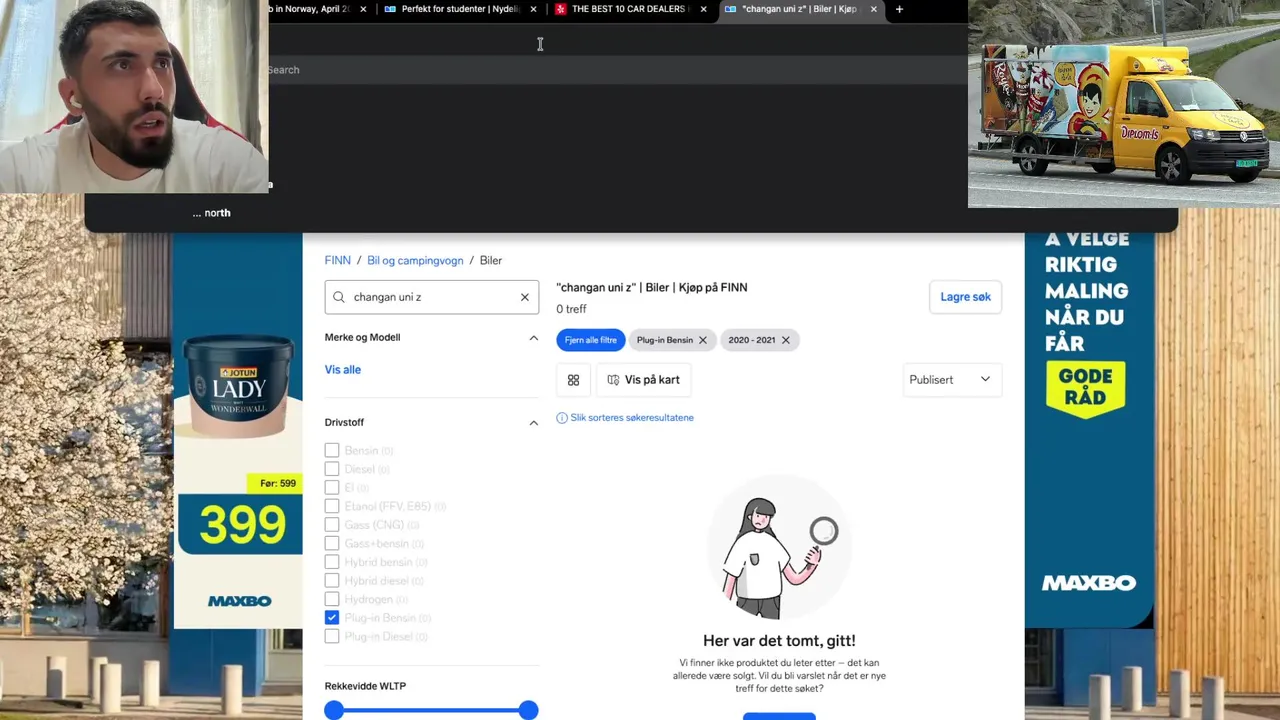Close the THE BEST 10 CAR DEALERS tab
This screenshot has height=720, width=1280.
704,9
